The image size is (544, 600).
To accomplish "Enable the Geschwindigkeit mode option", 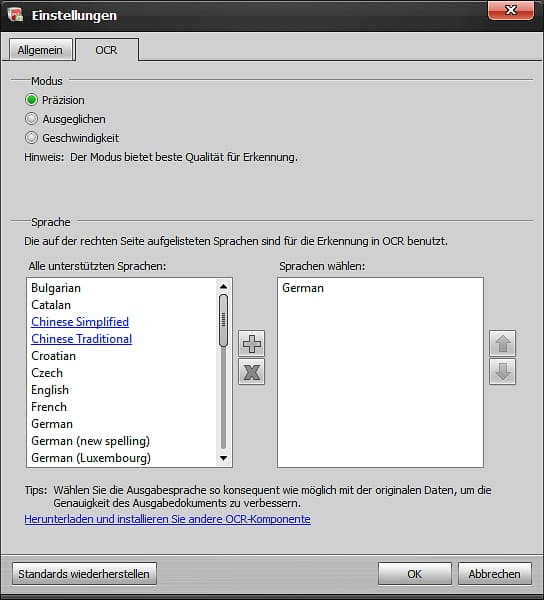I will (x=31, y=137).
